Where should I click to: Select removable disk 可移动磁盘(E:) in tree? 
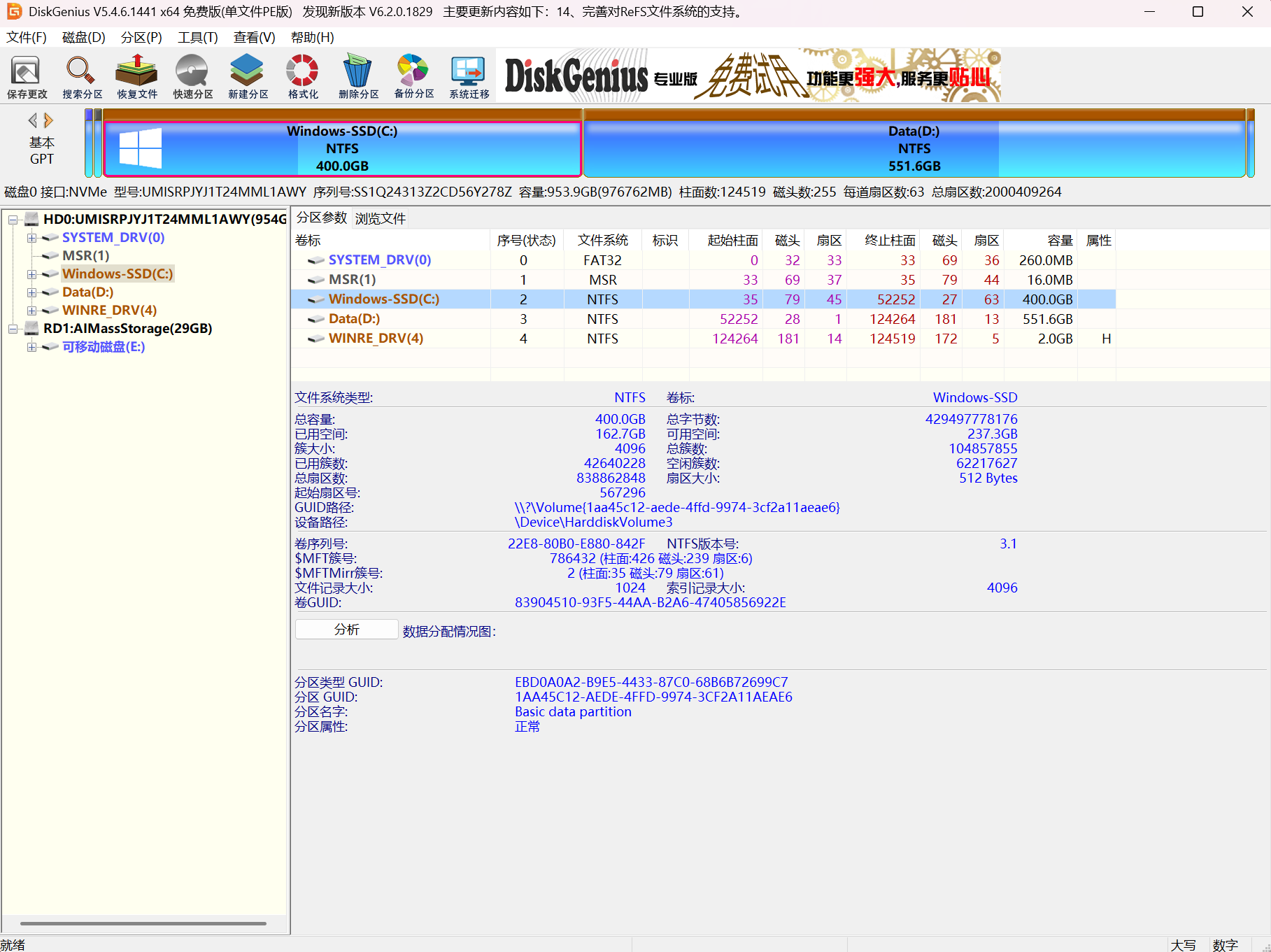pyautogui.click(x=104, y=347)
